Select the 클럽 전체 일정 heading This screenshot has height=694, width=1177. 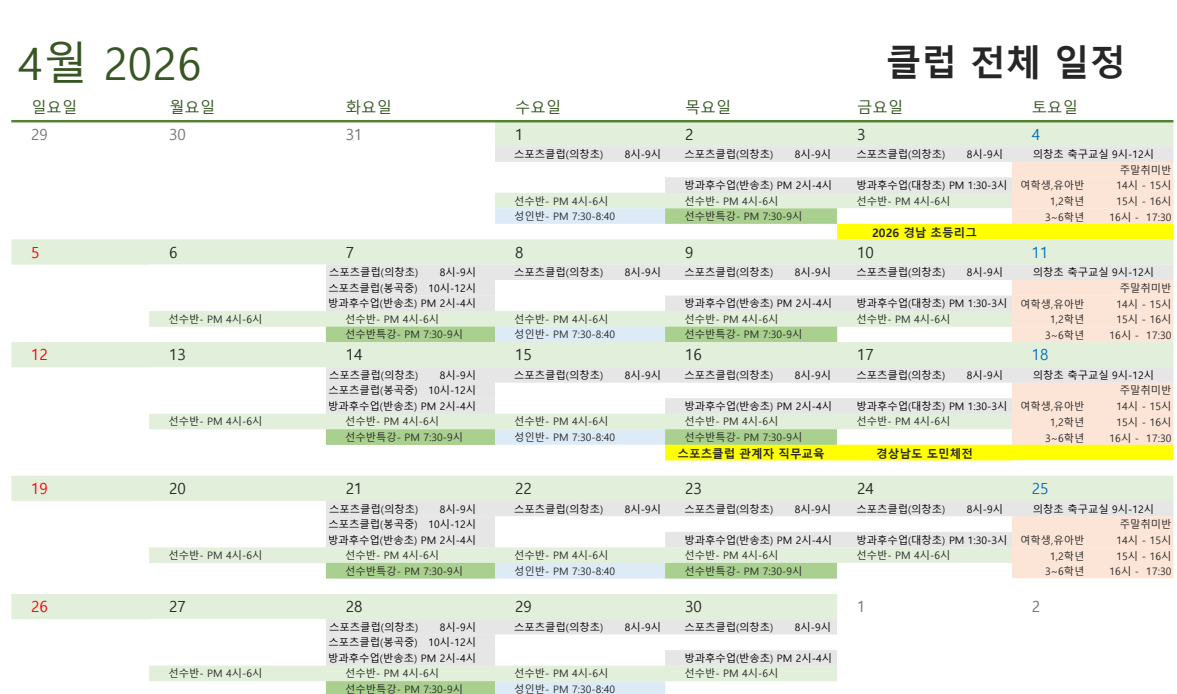click(1005, 62)
